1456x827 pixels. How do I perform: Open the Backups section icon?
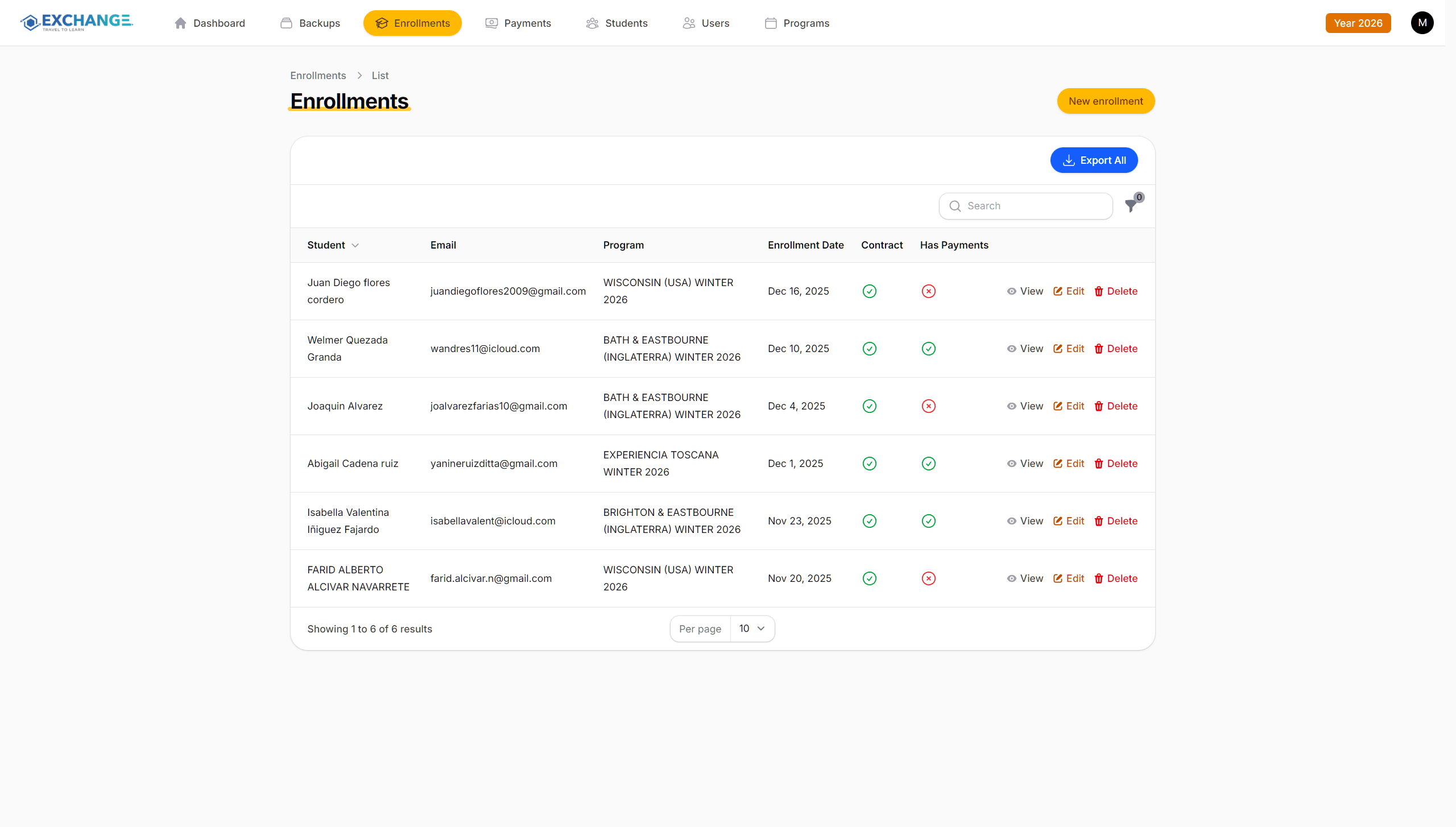(286, 23)
